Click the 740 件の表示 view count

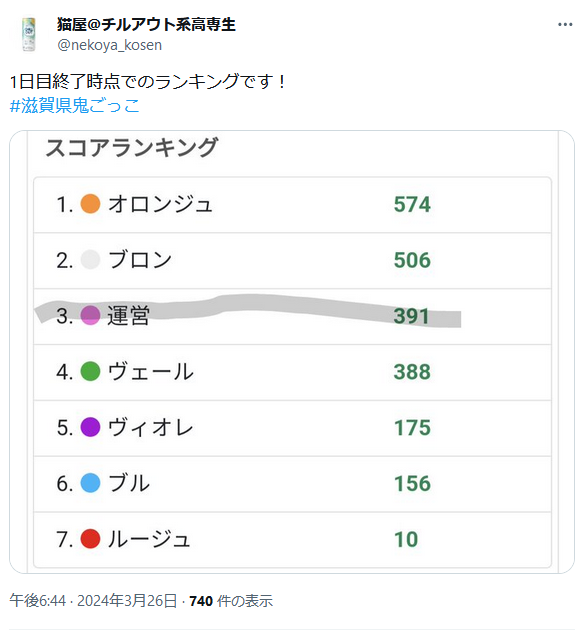pos(231,601)
